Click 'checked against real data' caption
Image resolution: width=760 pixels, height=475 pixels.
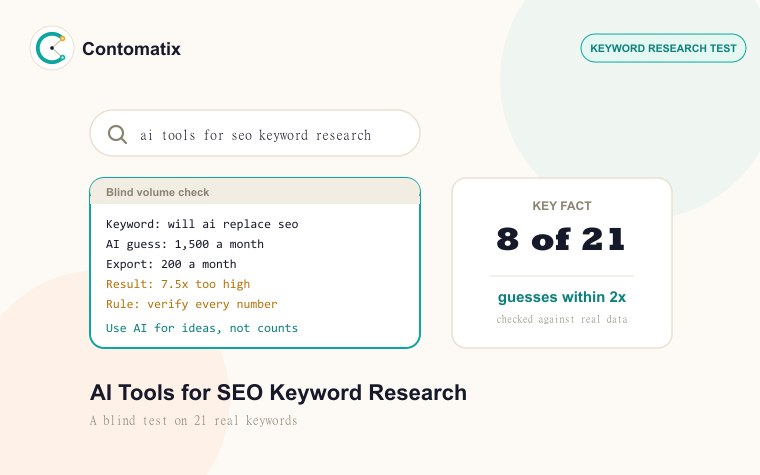tap(562, 319)
